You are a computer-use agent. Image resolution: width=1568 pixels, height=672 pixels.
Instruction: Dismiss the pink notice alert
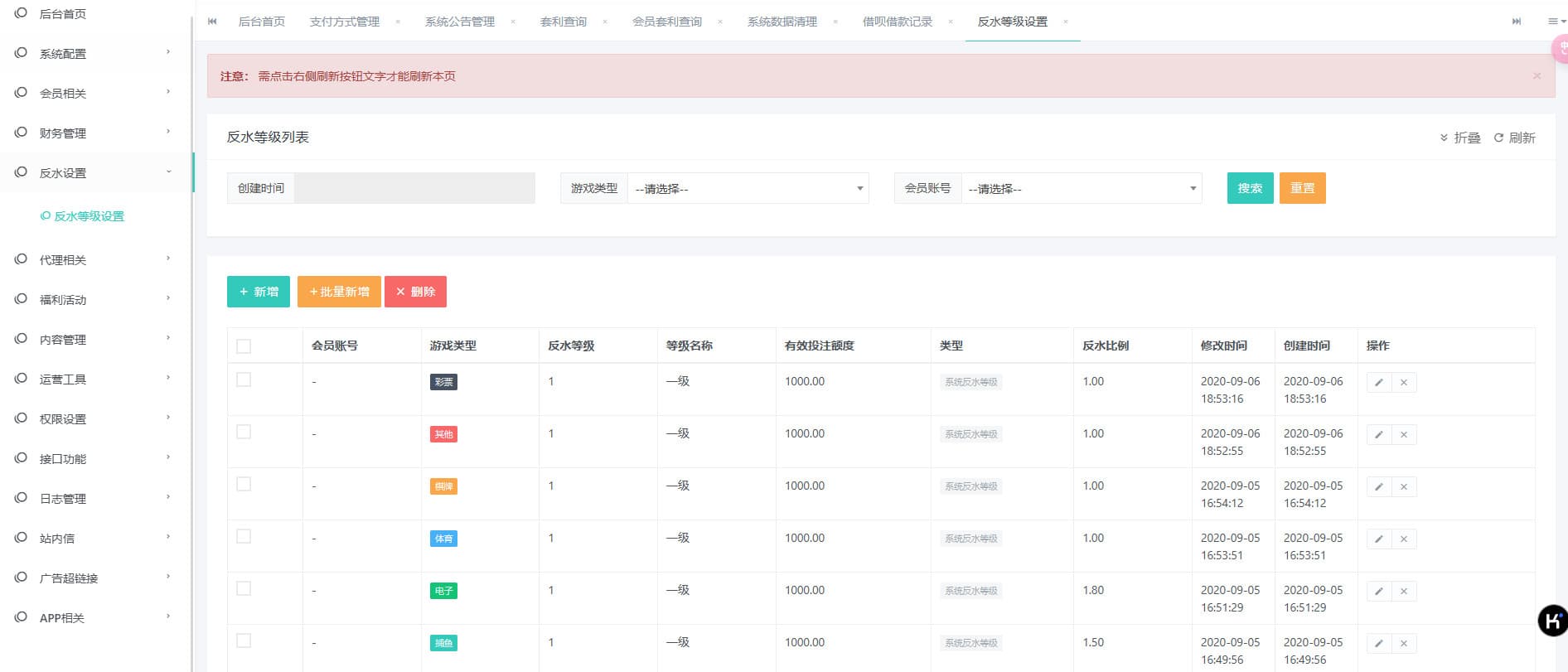[1537, 76]
